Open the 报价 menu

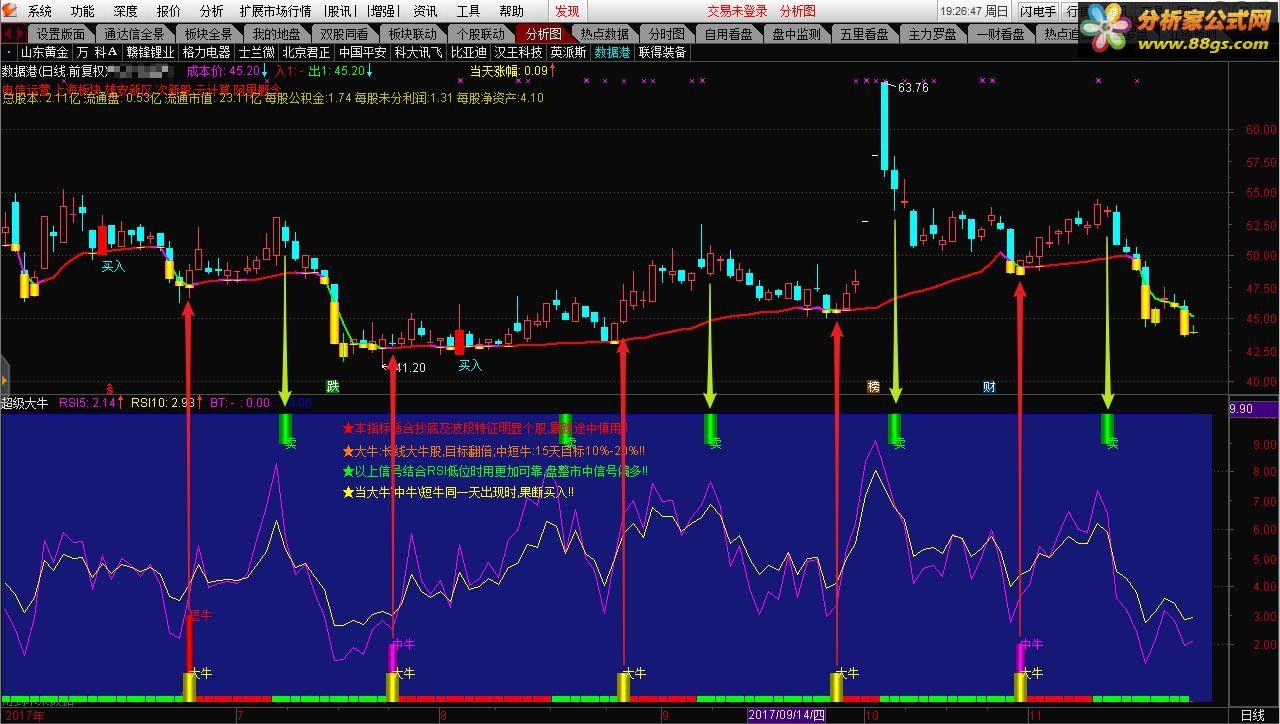click(x=169, y=11)
